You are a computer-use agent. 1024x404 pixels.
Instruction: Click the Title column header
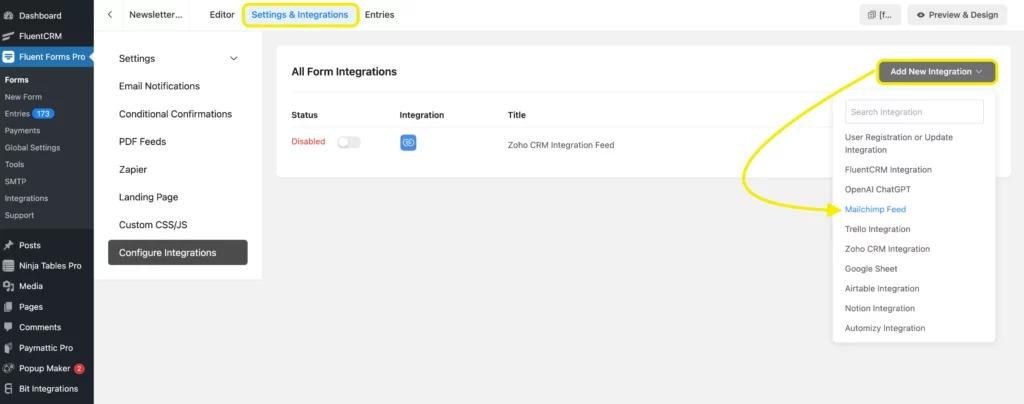point(517,115)
